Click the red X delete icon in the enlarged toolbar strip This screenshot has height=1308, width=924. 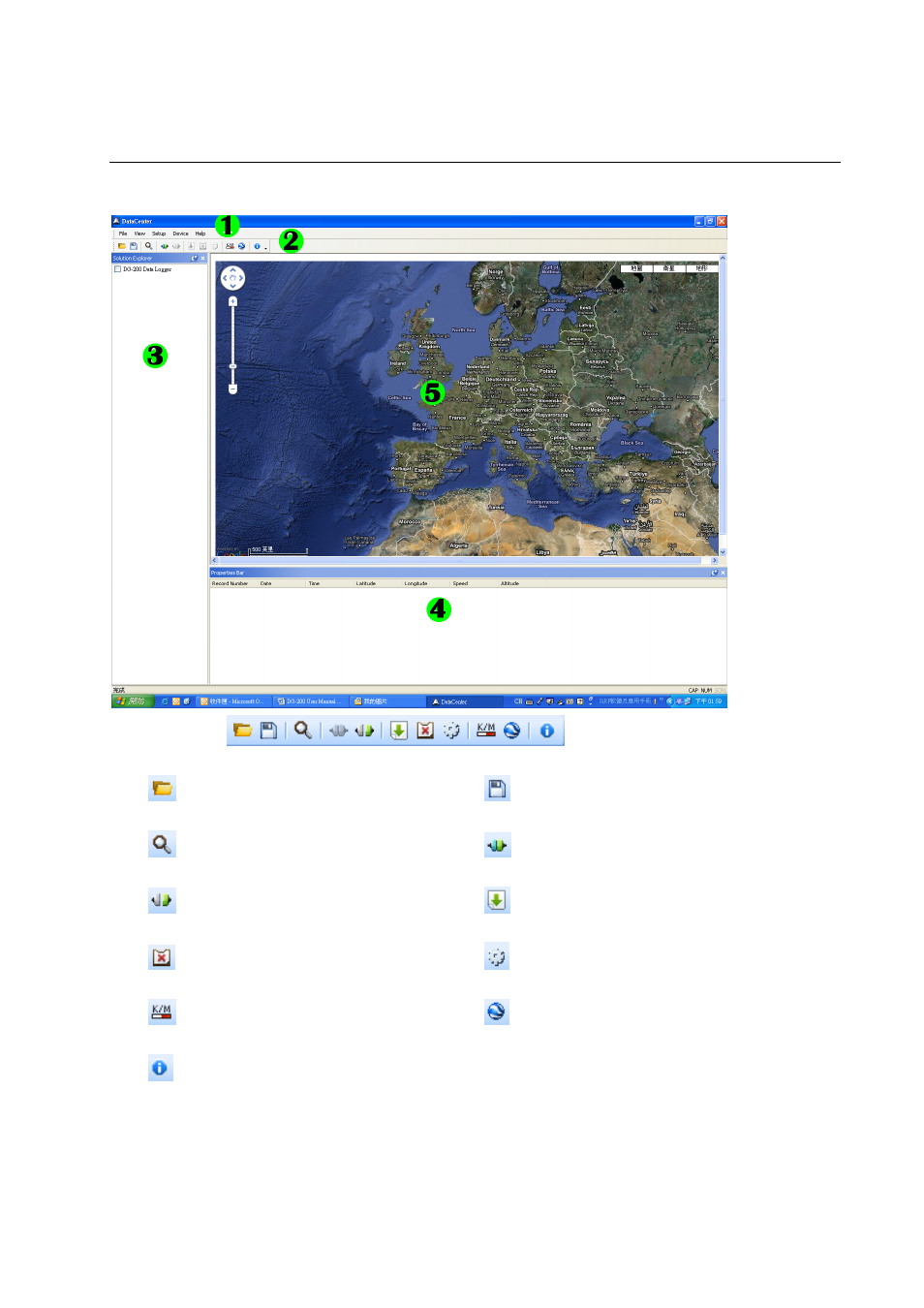coord(425,731)
